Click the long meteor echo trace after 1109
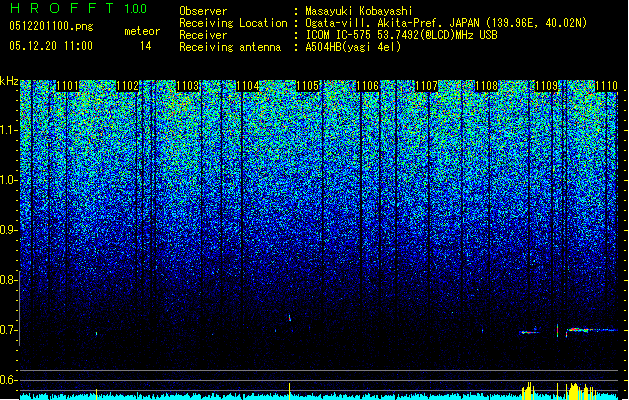Viewport: 629px width, 400px height. tap(591, 330)
